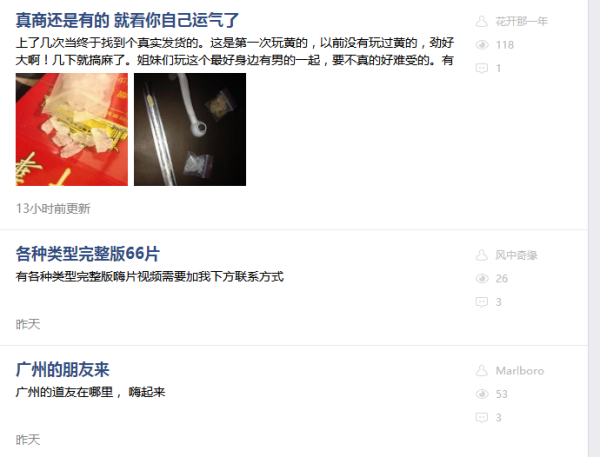Click the user icon beside 风中奇缘
600x457 pixels.
pos(482,255)
